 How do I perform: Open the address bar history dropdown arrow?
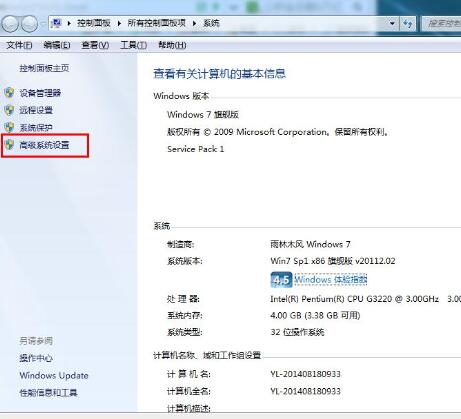pyautogui.click(x=392, y=23)
